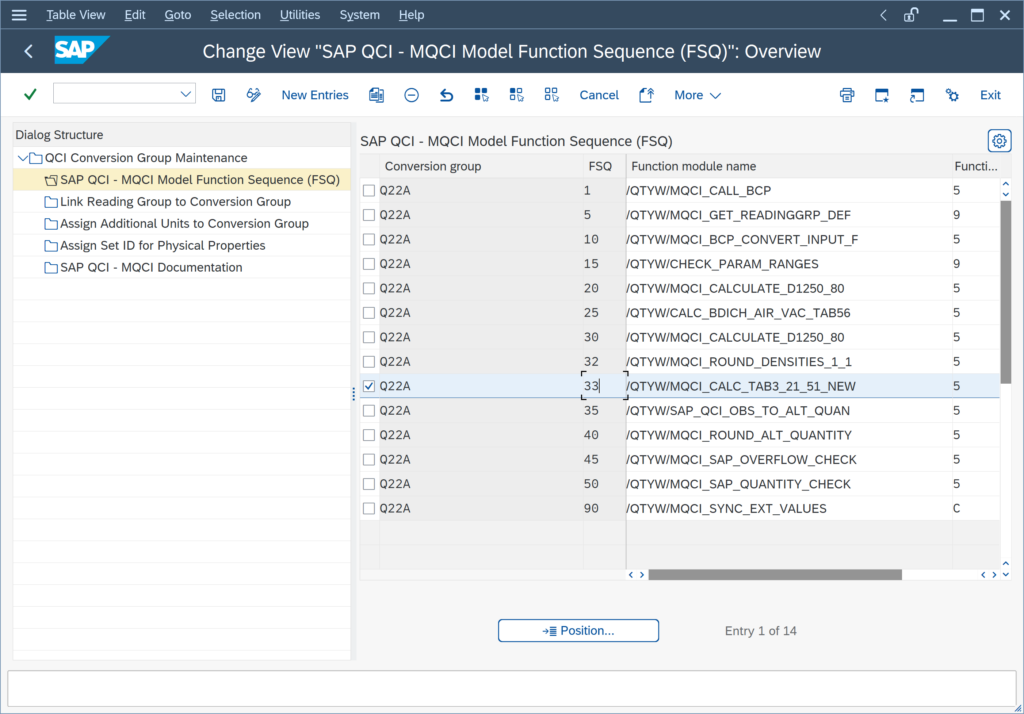
Task: Click the create new session window icon
Action: (882, 95)
